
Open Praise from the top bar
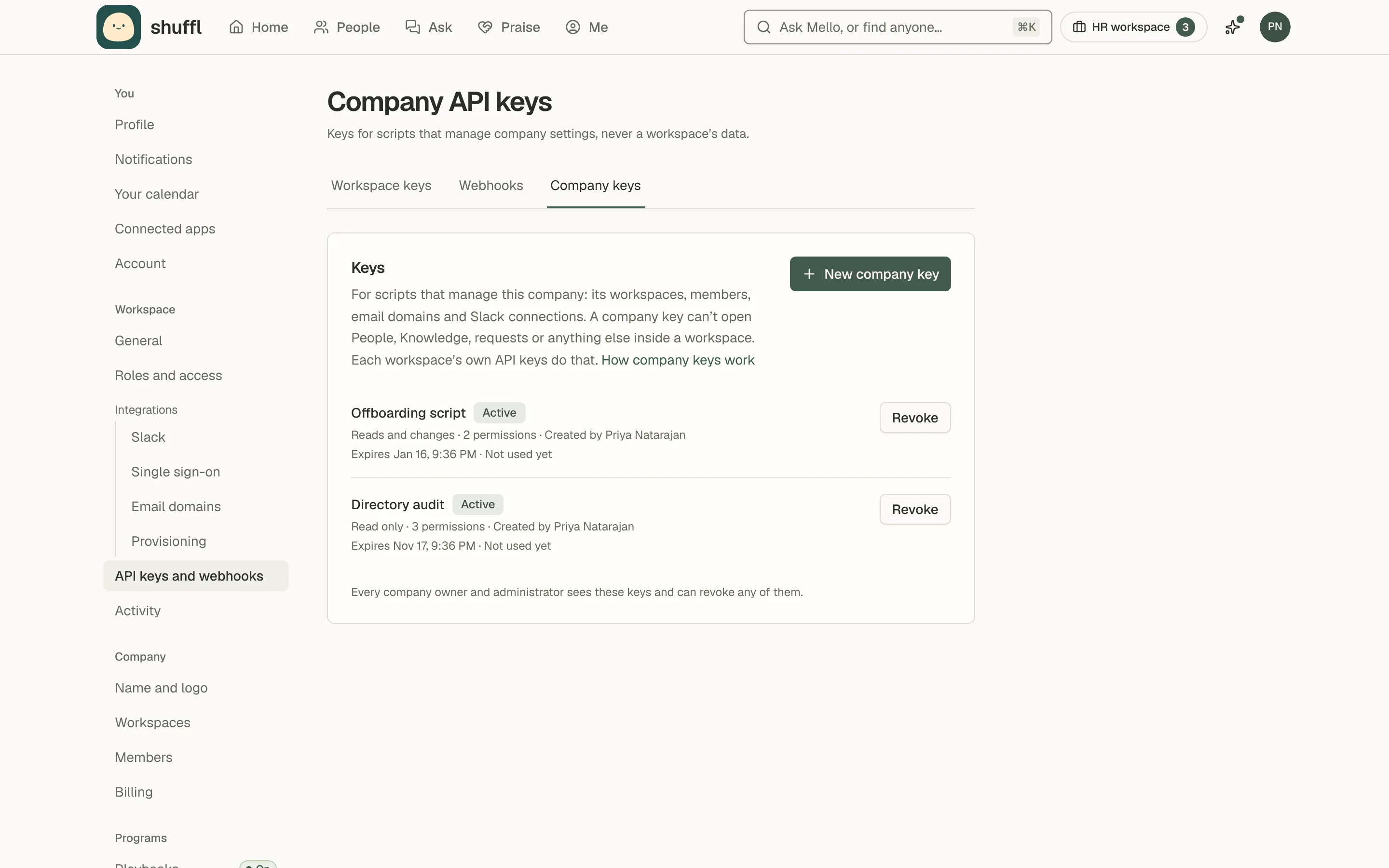click(509, 27)
